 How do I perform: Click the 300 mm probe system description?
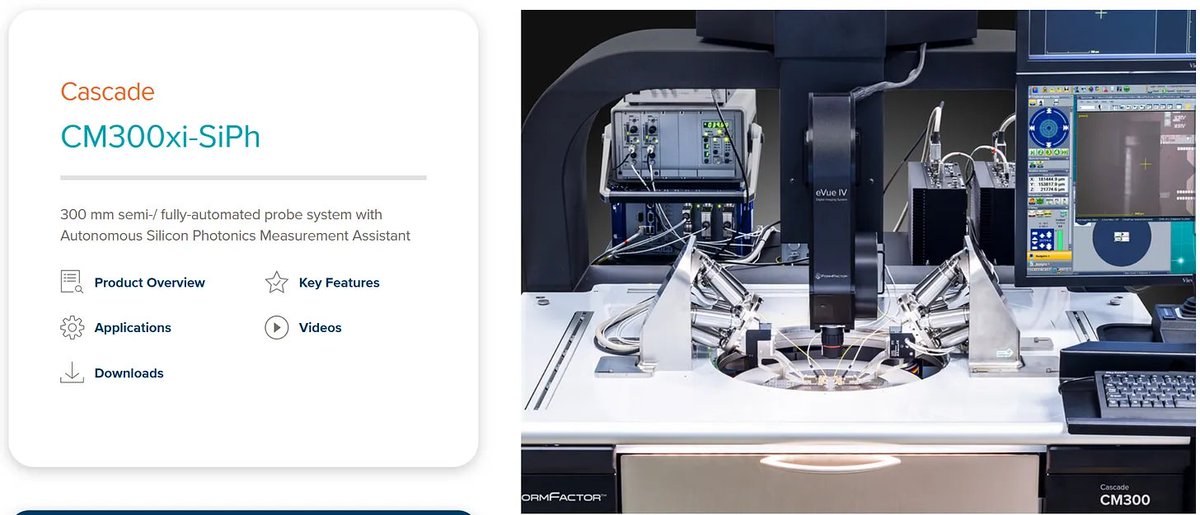235,225
